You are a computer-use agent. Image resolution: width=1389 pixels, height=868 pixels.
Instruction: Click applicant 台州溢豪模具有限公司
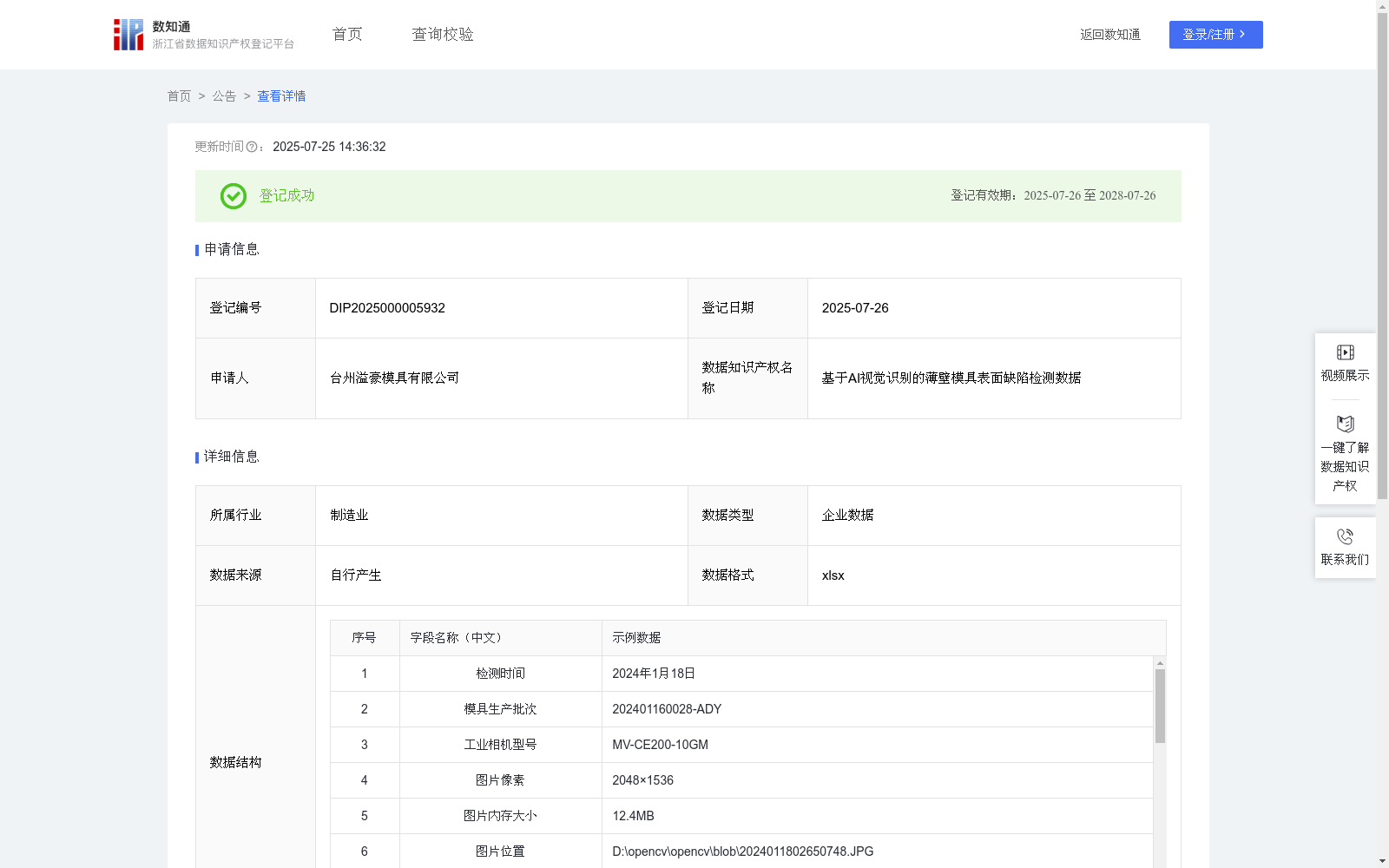[394, 378]
